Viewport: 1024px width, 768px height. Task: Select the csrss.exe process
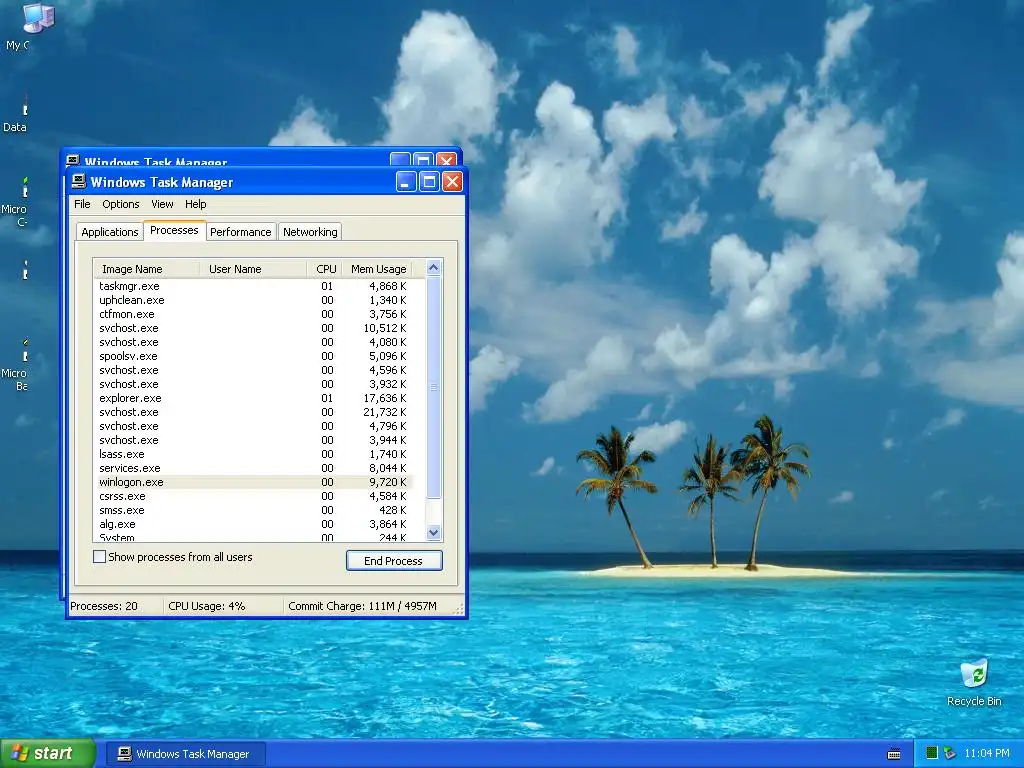coord(253,496)
